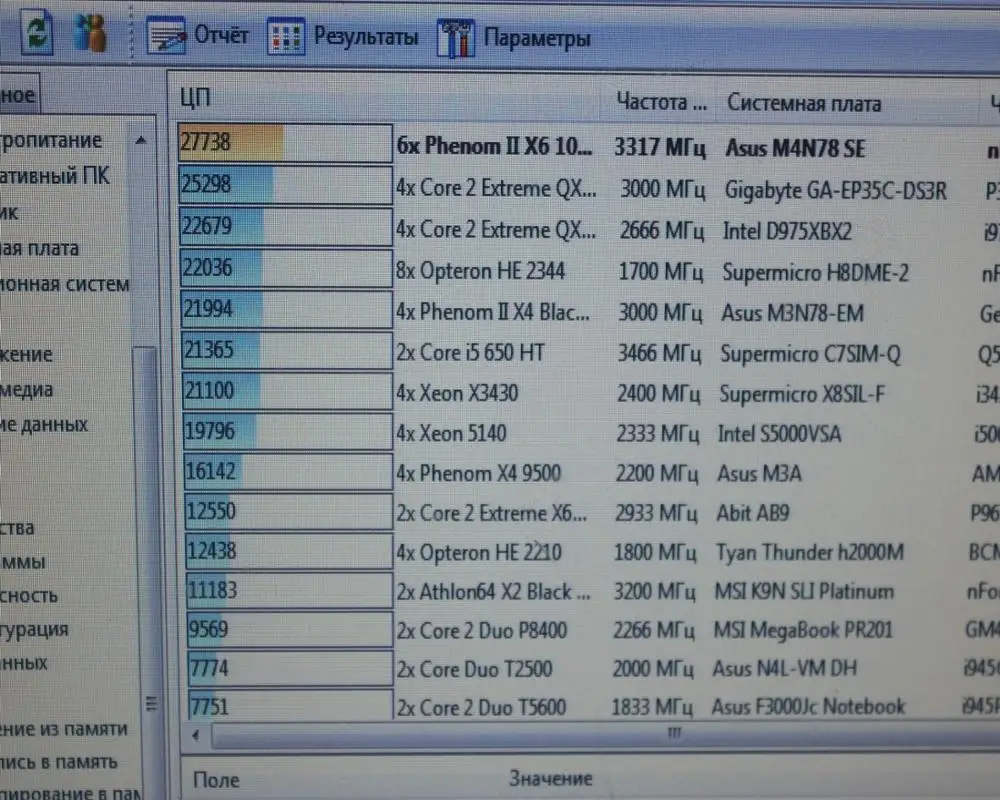Open sidebar item ending in пись в память
The height and width of the screenshot is (800, 1000).
(x=58, y=763)
